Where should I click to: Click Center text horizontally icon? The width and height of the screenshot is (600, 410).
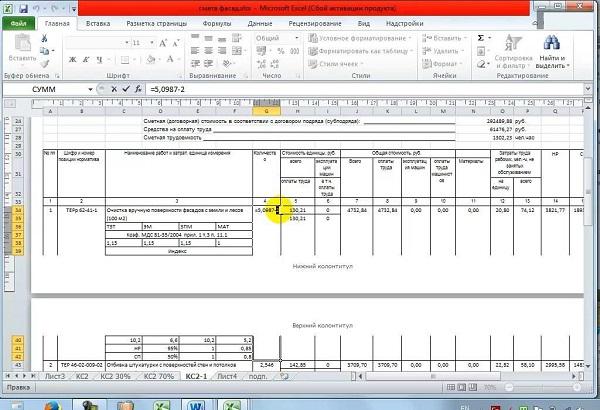coord(209,51)
